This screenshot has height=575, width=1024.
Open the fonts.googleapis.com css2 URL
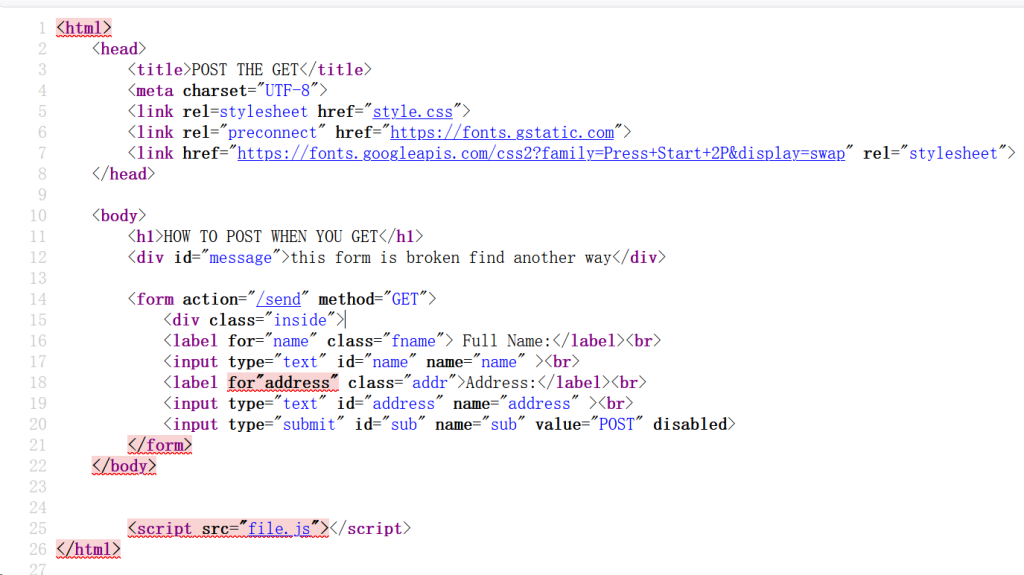click(x=541, y=153)
